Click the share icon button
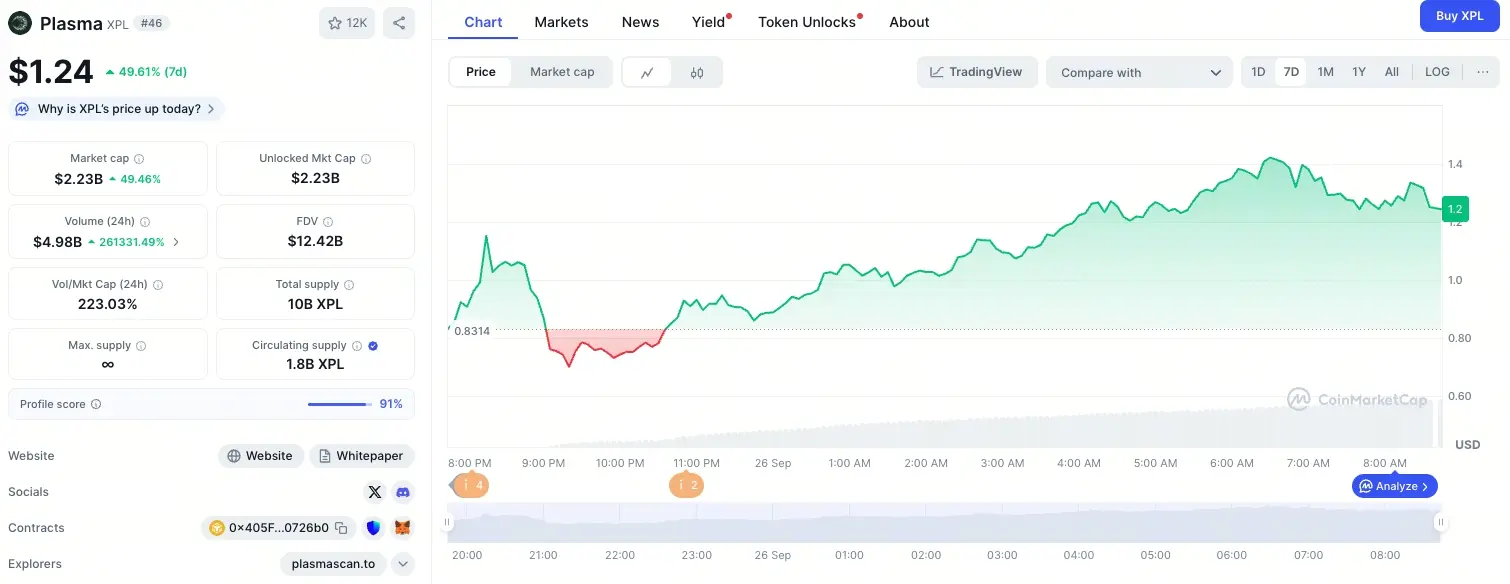The image size is (1510, 584). pyautogui.click(x=399, y=23)
